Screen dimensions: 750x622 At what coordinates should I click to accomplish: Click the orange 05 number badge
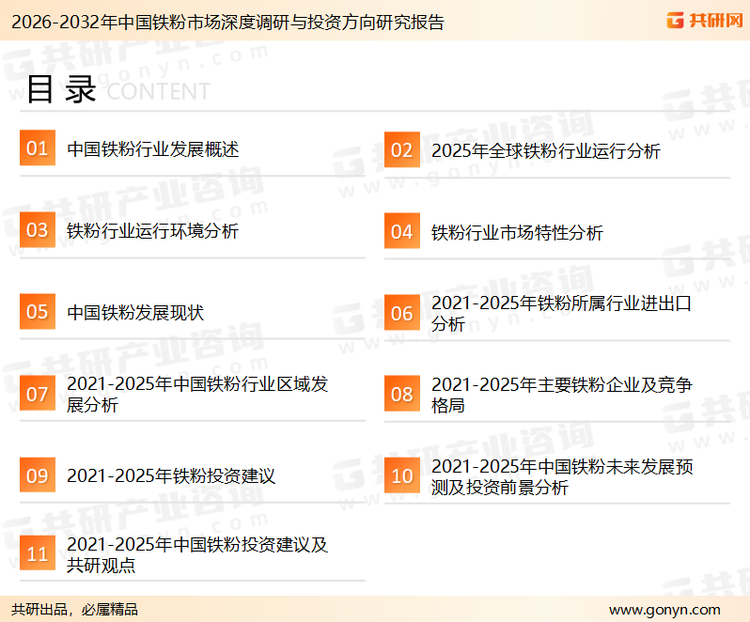click(37, 311)
